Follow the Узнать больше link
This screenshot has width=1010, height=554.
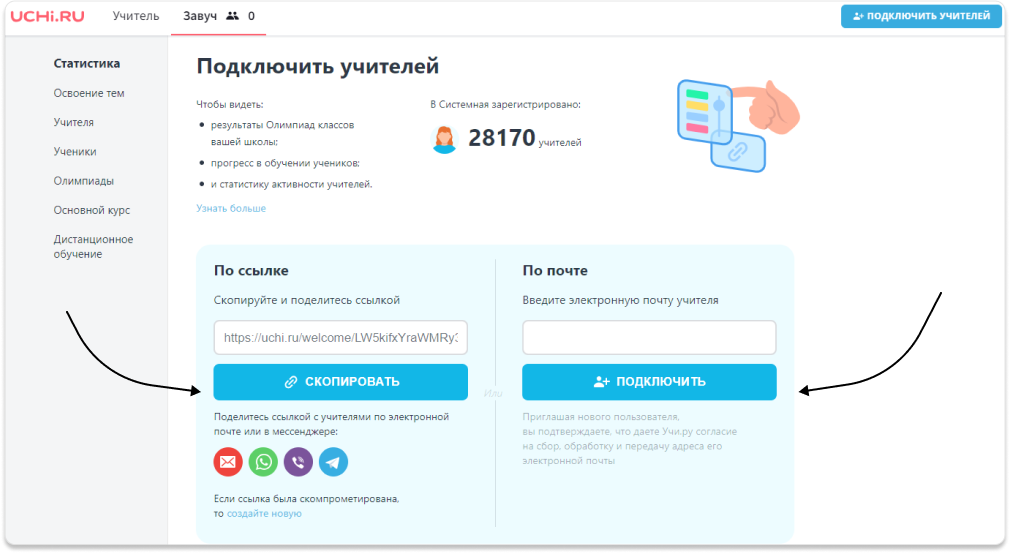231,208
